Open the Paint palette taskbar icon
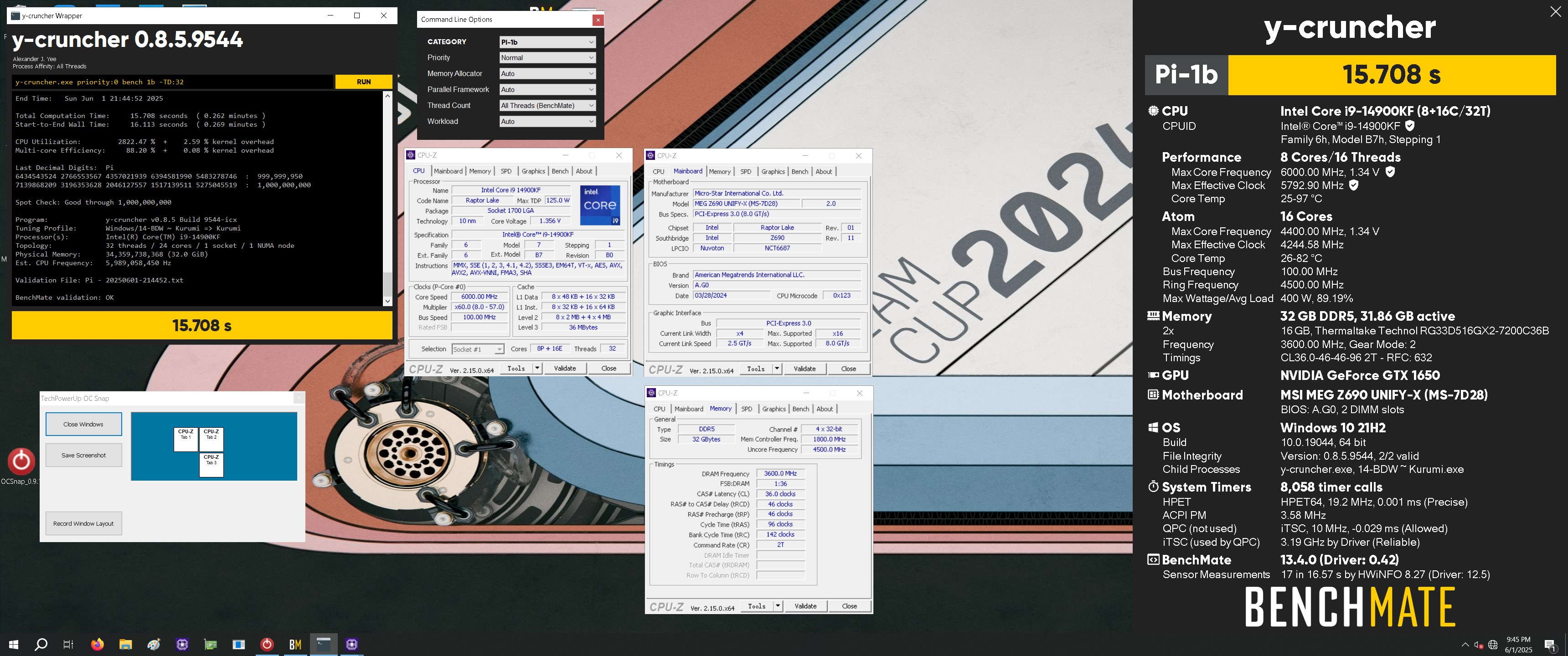1568x656 pixels. coord(154,644)
